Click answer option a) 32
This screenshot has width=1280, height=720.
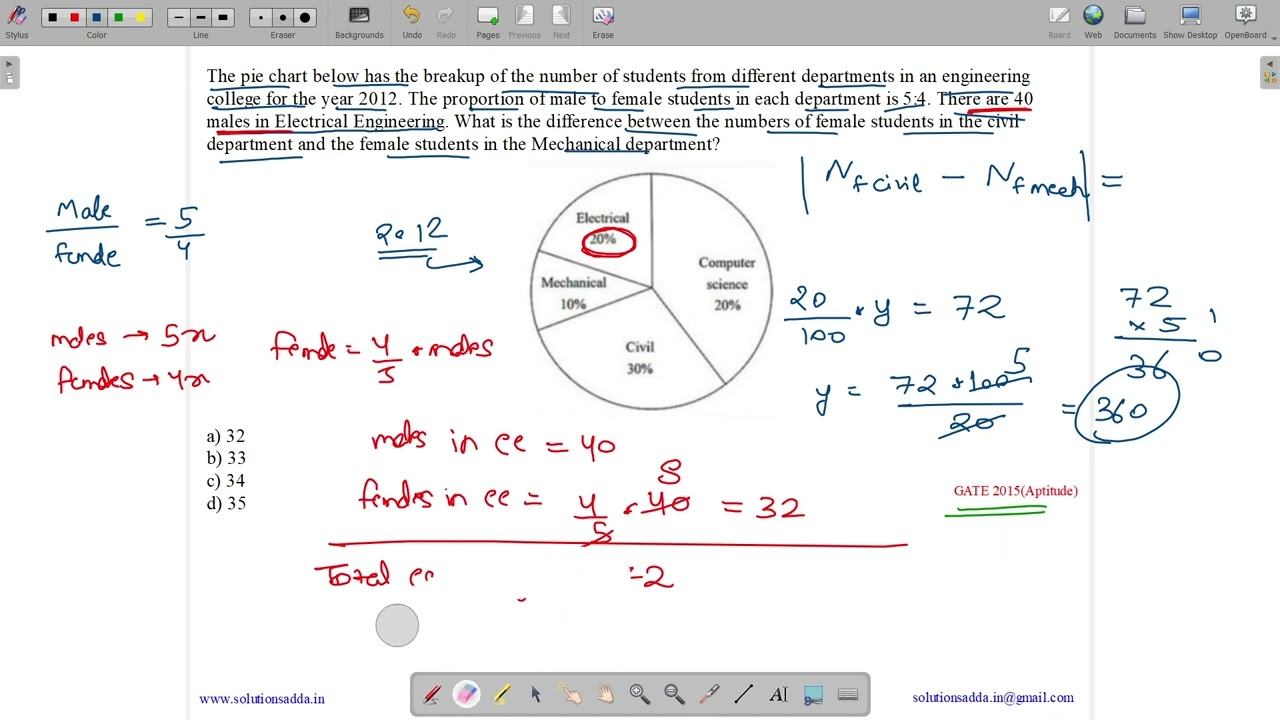tap(226, 436)
